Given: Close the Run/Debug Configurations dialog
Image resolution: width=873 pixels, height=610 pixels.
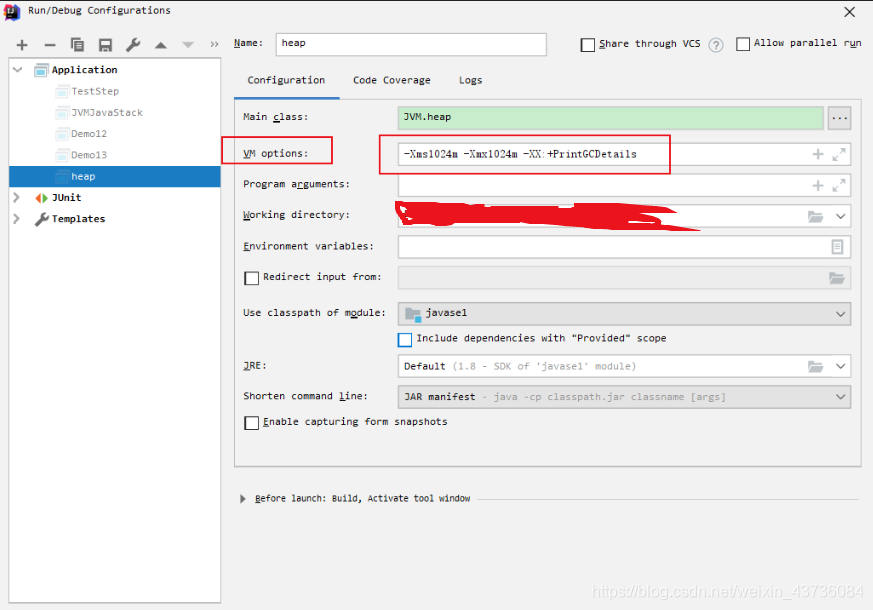Looking at the screenshot, I should pyautogui.click(x=850, y=12).
